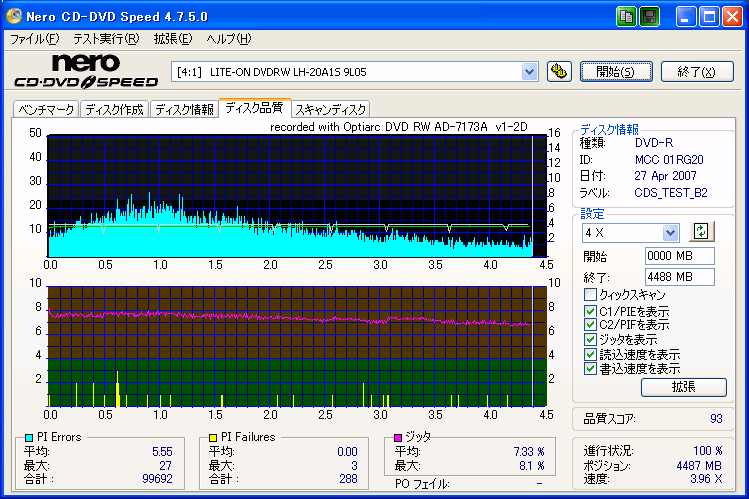Click the 開始(S) start button
Screen dimensions: 749x499
pyautogui.click(x=616, y=72)
